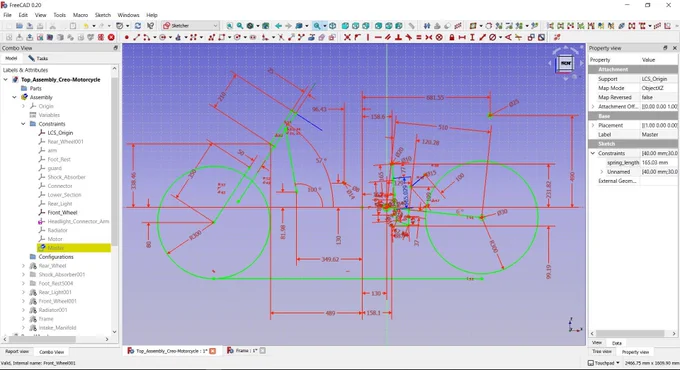Viewport: 680px width, 370px height.
Task: Switch to the Tree view tab
Action: point(602,351)
